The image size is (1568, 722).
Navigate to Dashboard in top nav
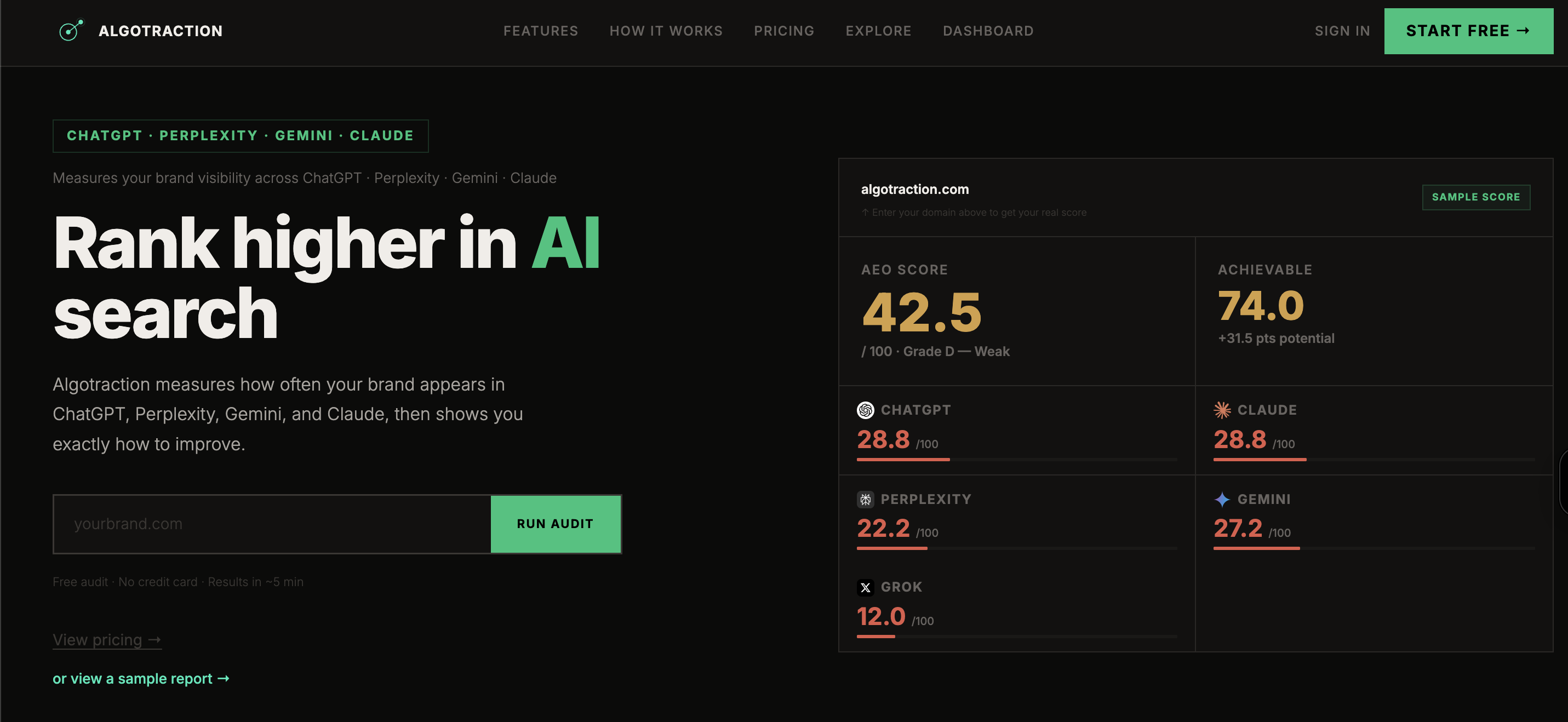pyautogui.click(x=987, y=31)
